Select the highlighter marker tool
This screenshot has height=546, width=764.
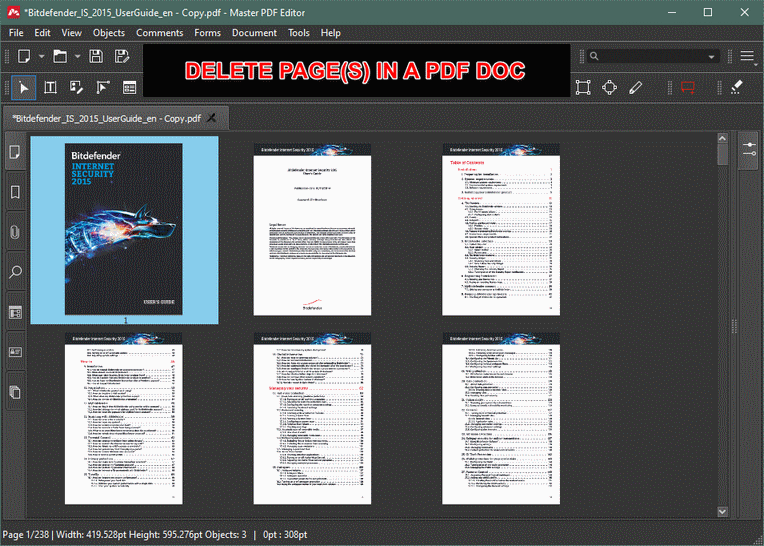pyautogui.click(x=737, y=88)
